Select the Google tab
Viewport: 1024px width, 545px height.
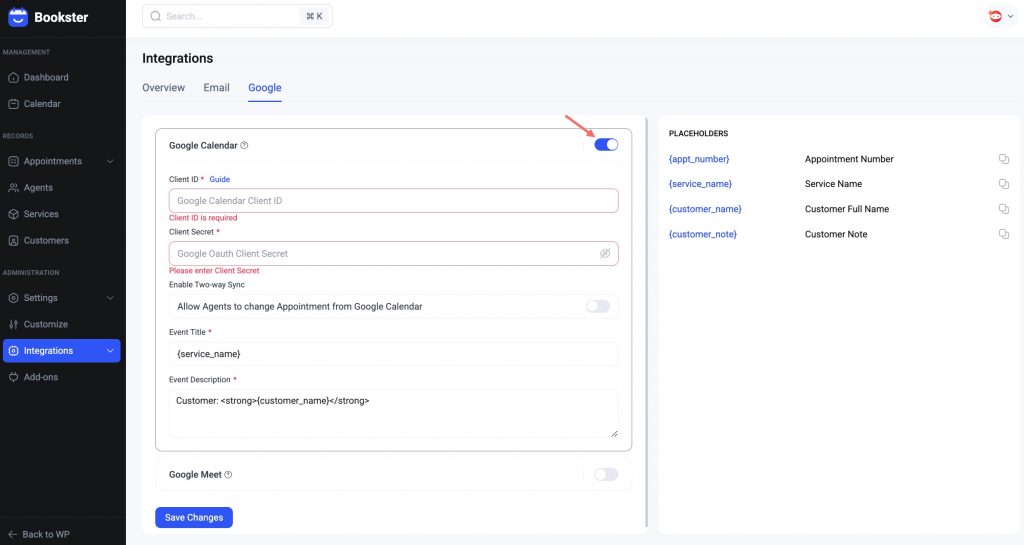264,87
